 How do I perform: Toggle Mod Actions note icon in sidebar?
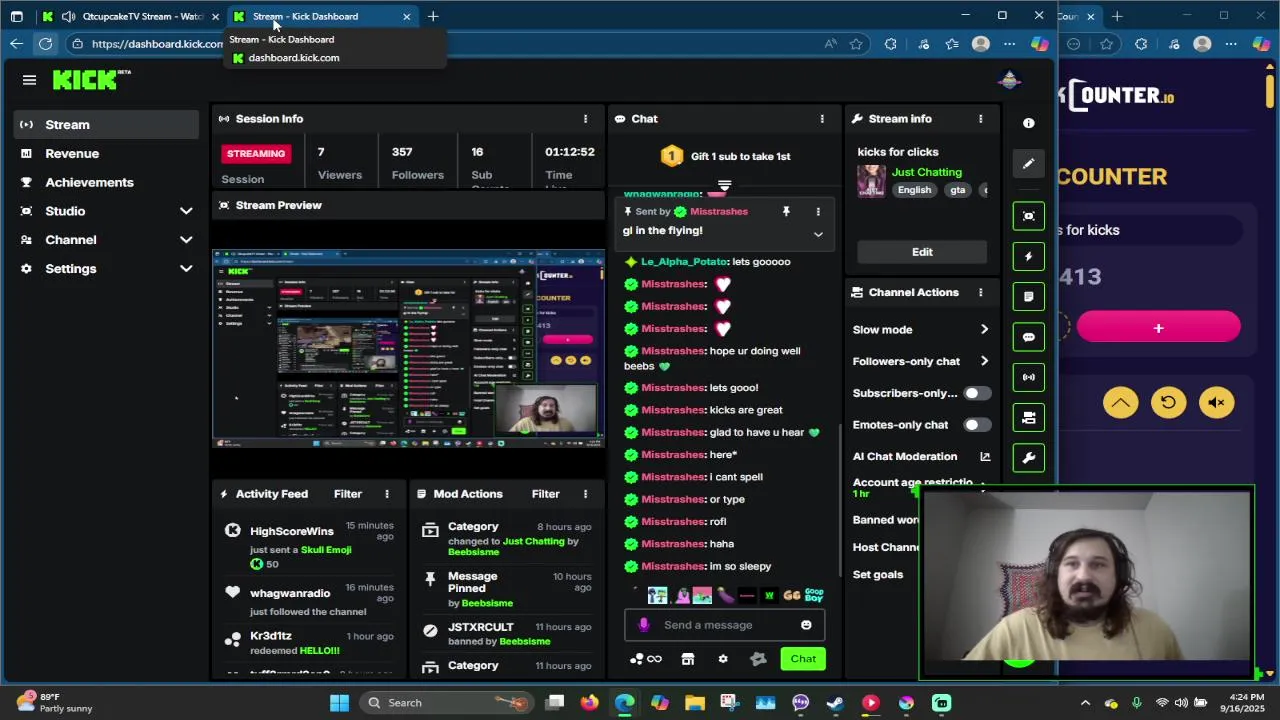pyautogui.click(x=1028, y=296)
